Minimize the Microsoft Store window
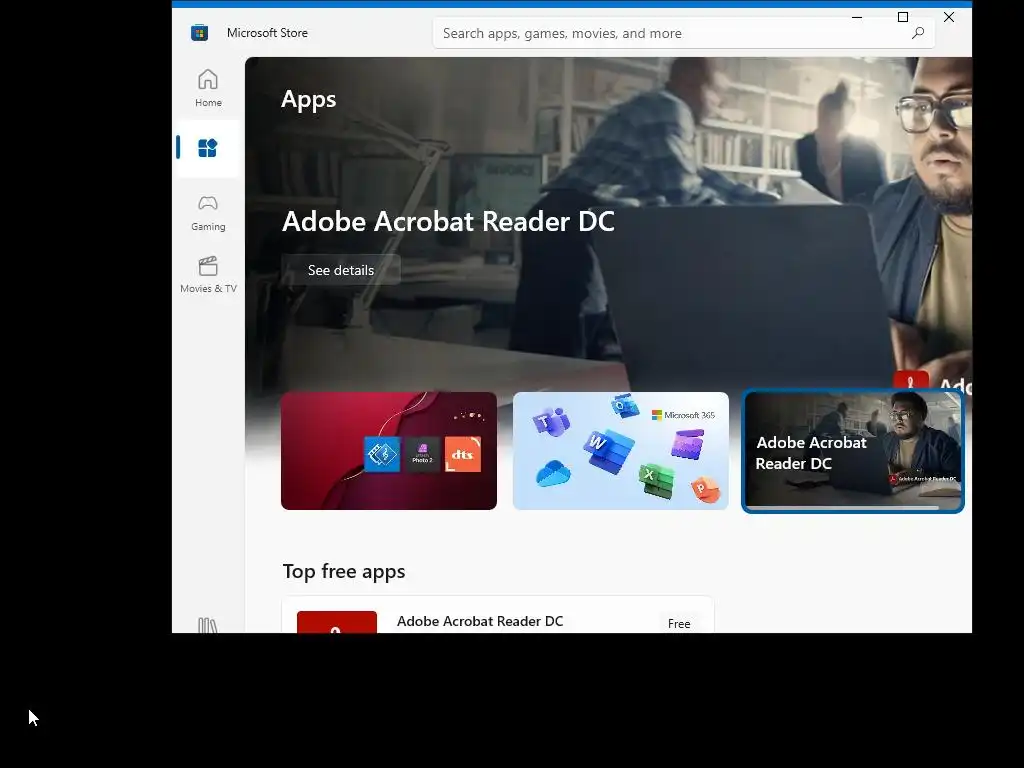This screenshot has height=768, width=1024. (857, 18)
